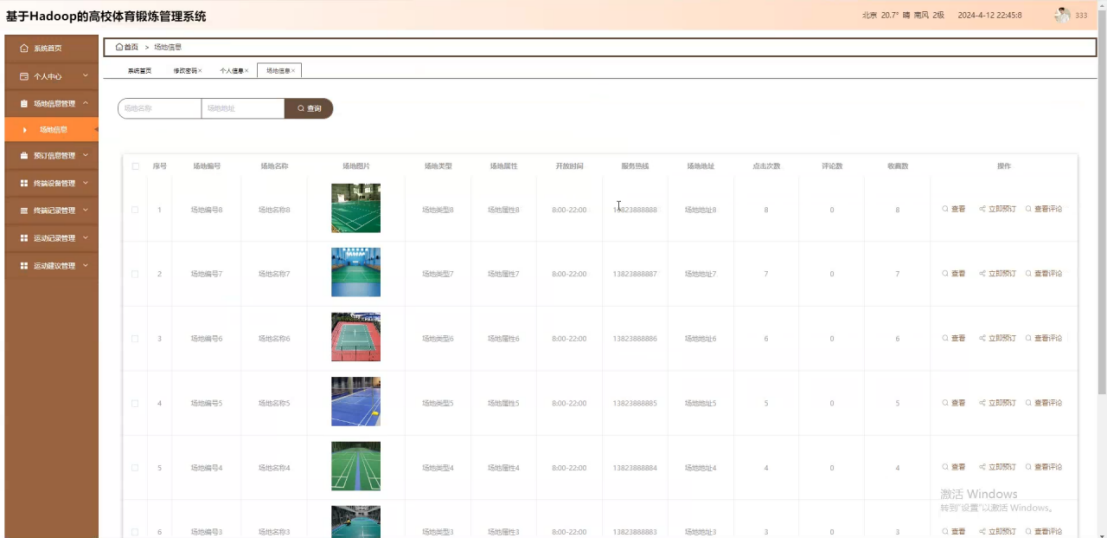Click share icon of 立即预订 in row 场地编号8
The image size is (1108, 538).
point(982,209)
